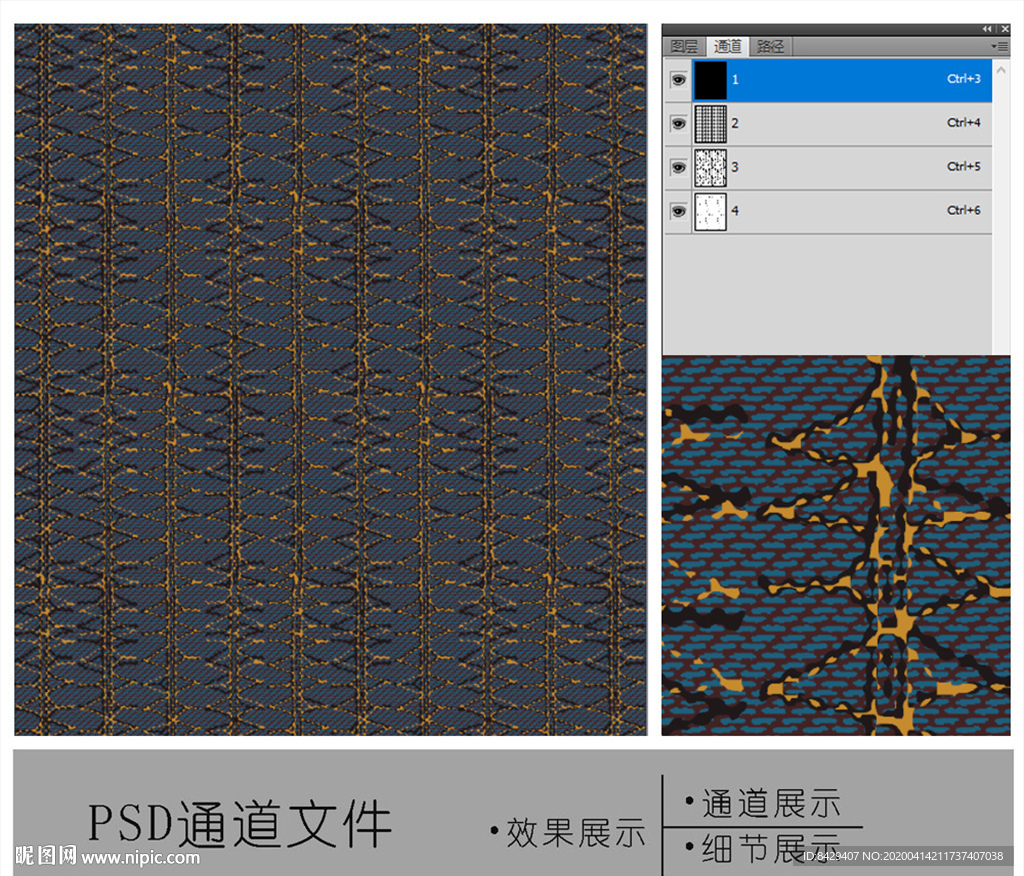Select the channel row named 1
The image size is (1024, 876).
(x=828, y=80)
